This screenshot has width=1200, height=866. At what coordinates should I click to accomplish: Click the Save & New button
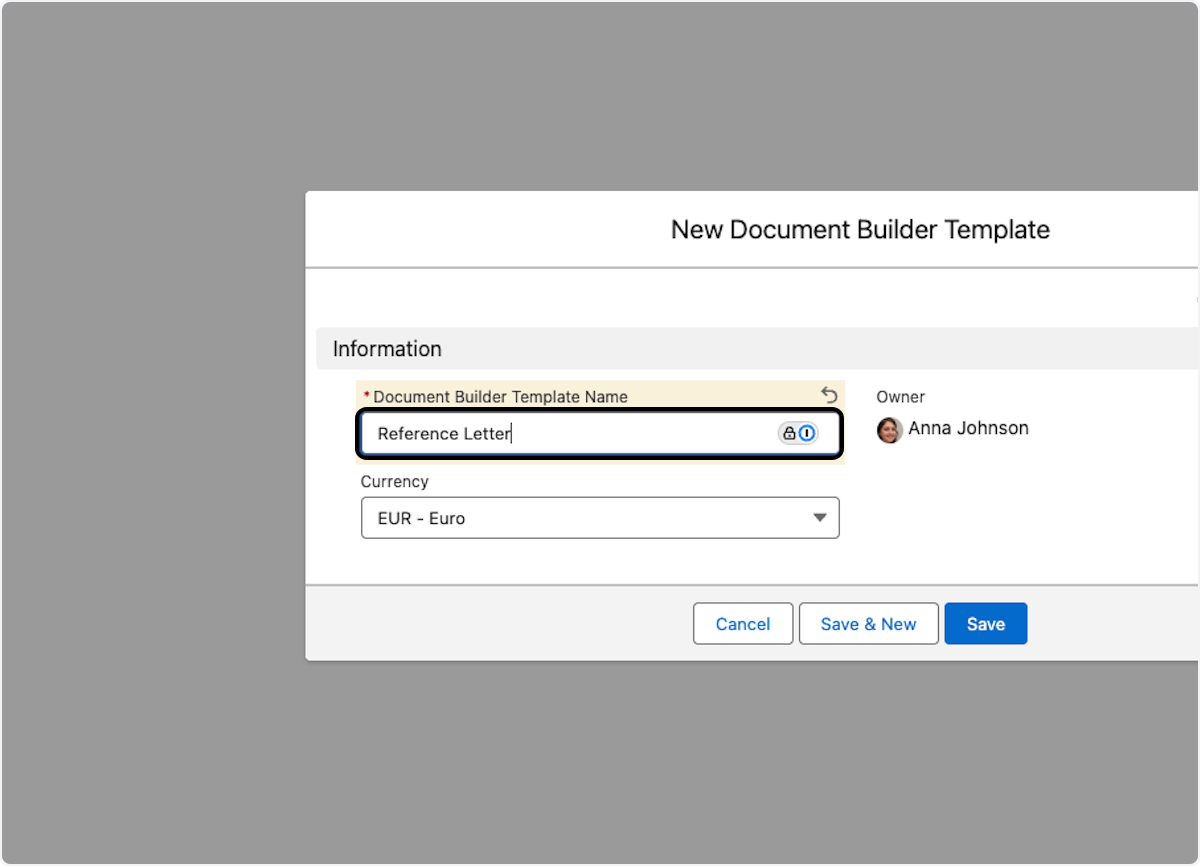(x=868, y=624)
